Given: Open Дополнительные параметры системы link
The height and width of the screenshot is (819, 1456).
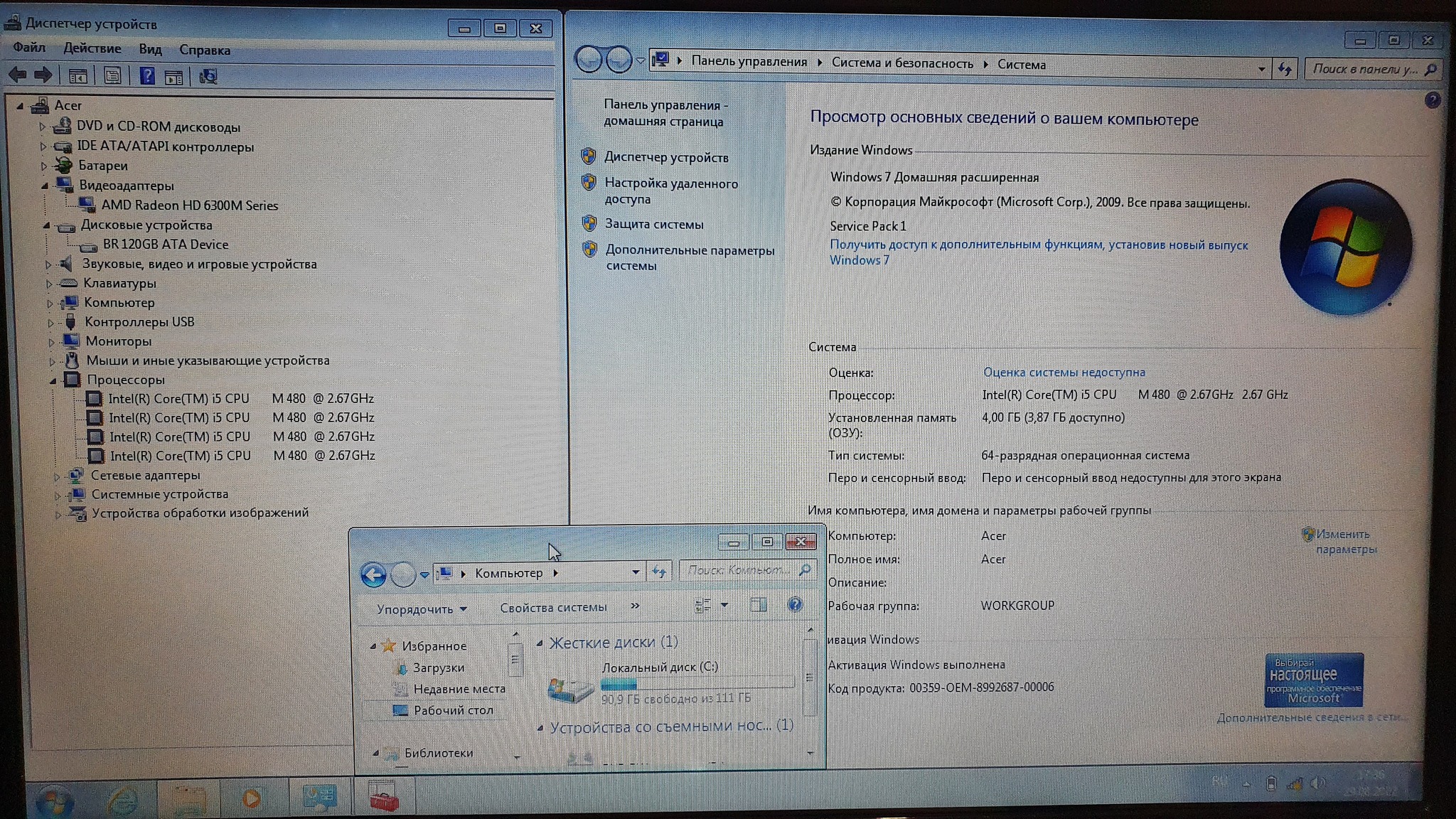Looking at the screenshot, I should click(690, 257).
